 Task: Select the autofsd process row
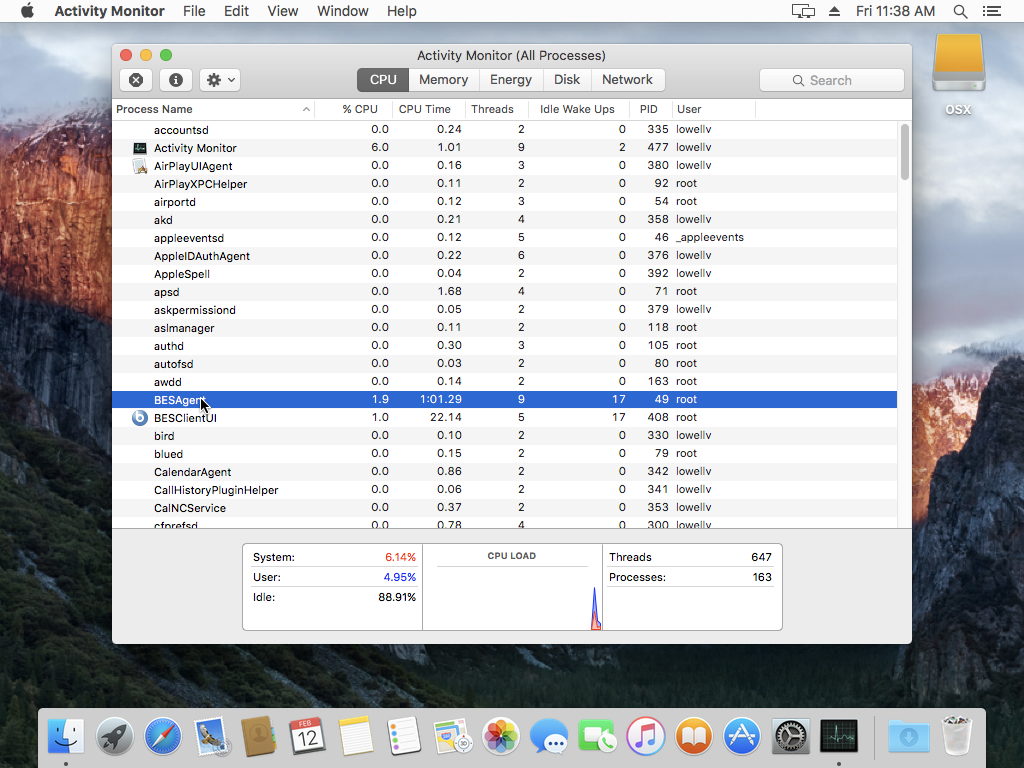tap(504, 363)
